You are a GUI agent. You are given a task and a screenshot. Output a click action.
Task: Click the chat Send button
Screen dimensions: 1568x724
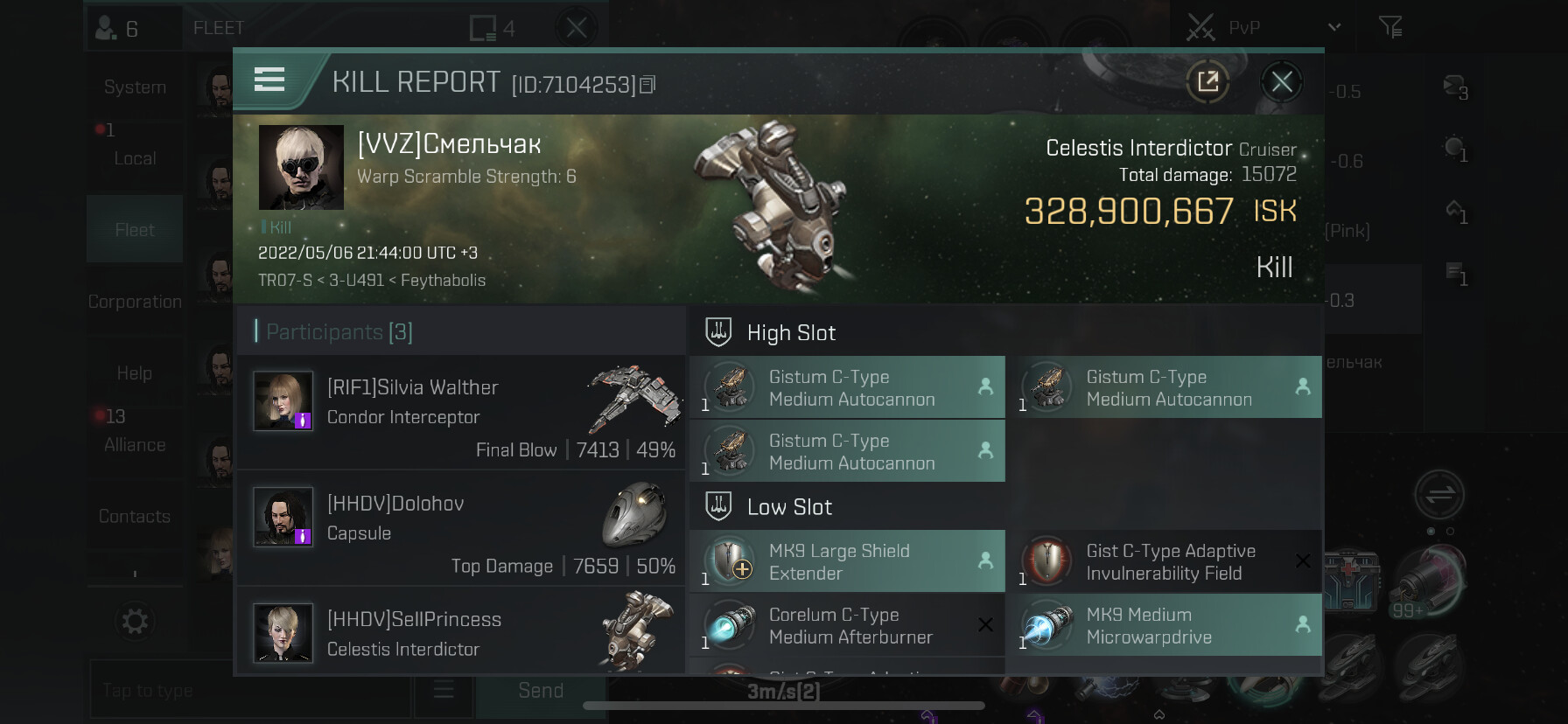tap(541, 690)
